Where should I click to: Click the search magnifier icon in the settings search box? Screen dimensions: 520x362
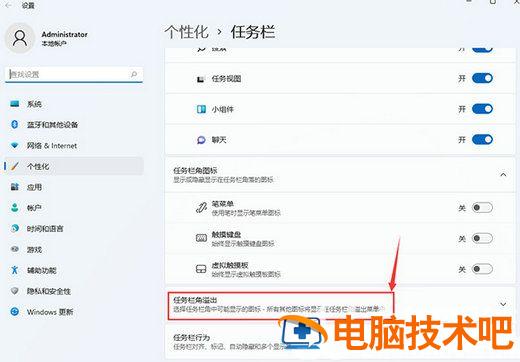134,74
